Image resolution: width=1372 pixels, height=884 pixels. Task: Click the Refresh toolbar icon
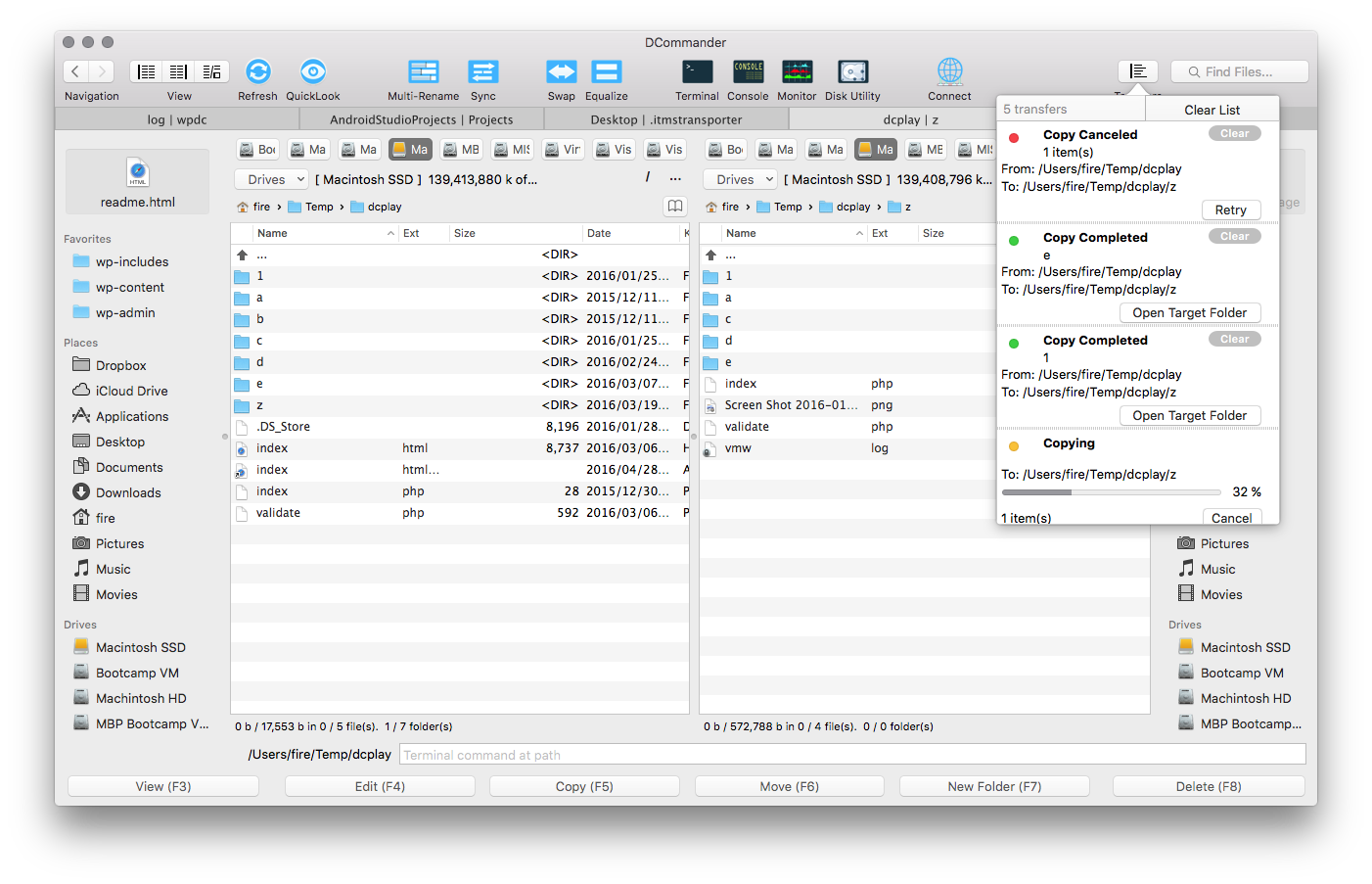257,71
